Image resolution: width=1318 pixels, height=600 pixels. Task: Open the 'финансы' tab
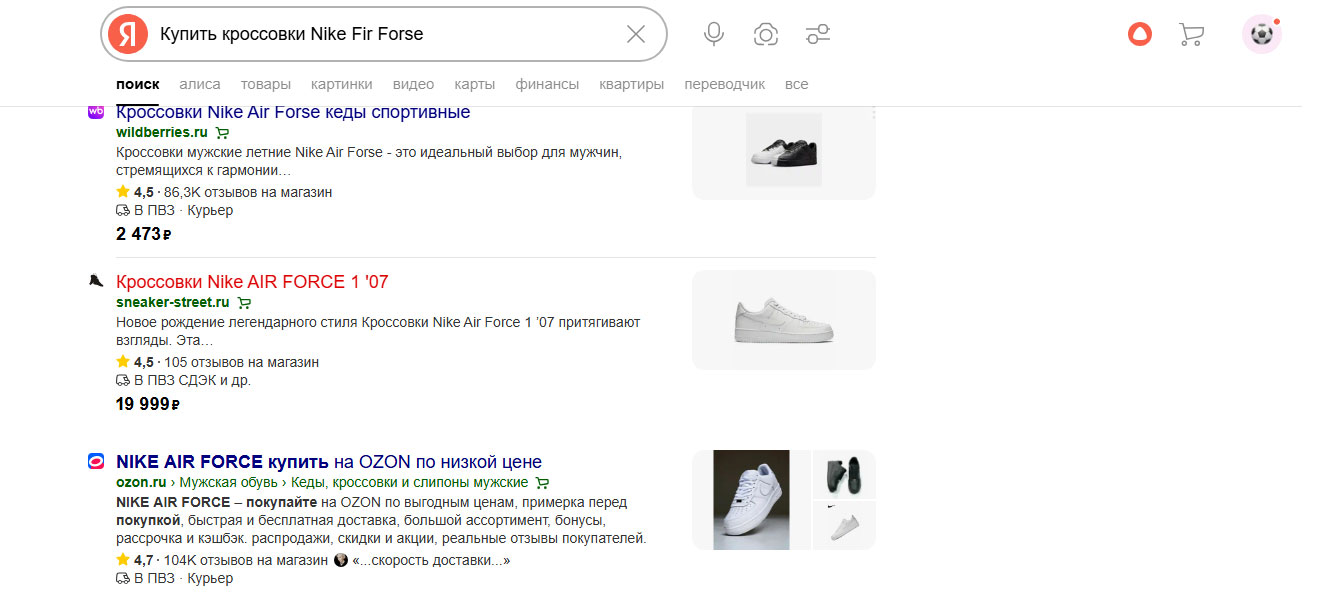click(x=547, y=84)
